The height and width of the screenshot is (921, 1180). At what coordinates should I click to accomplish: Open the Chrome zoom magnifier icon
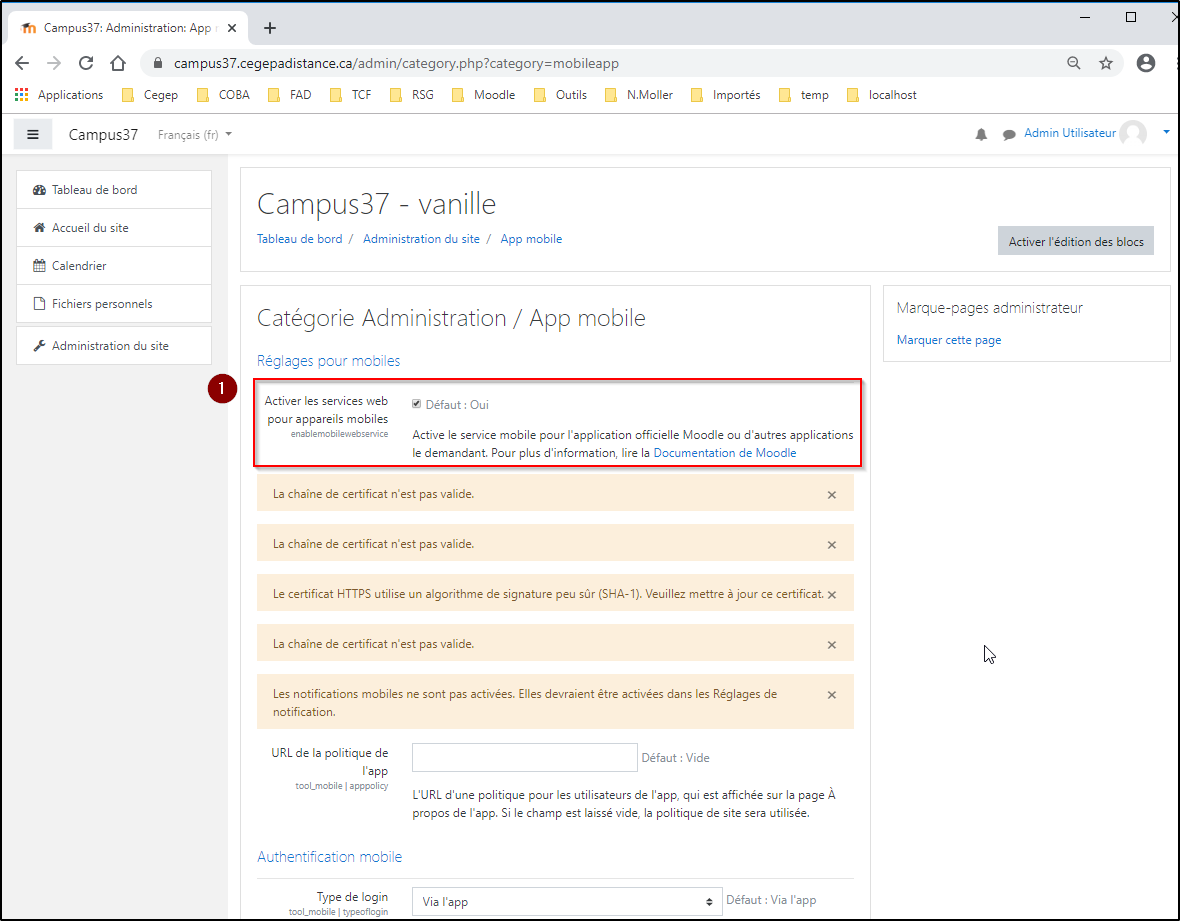1074,63
